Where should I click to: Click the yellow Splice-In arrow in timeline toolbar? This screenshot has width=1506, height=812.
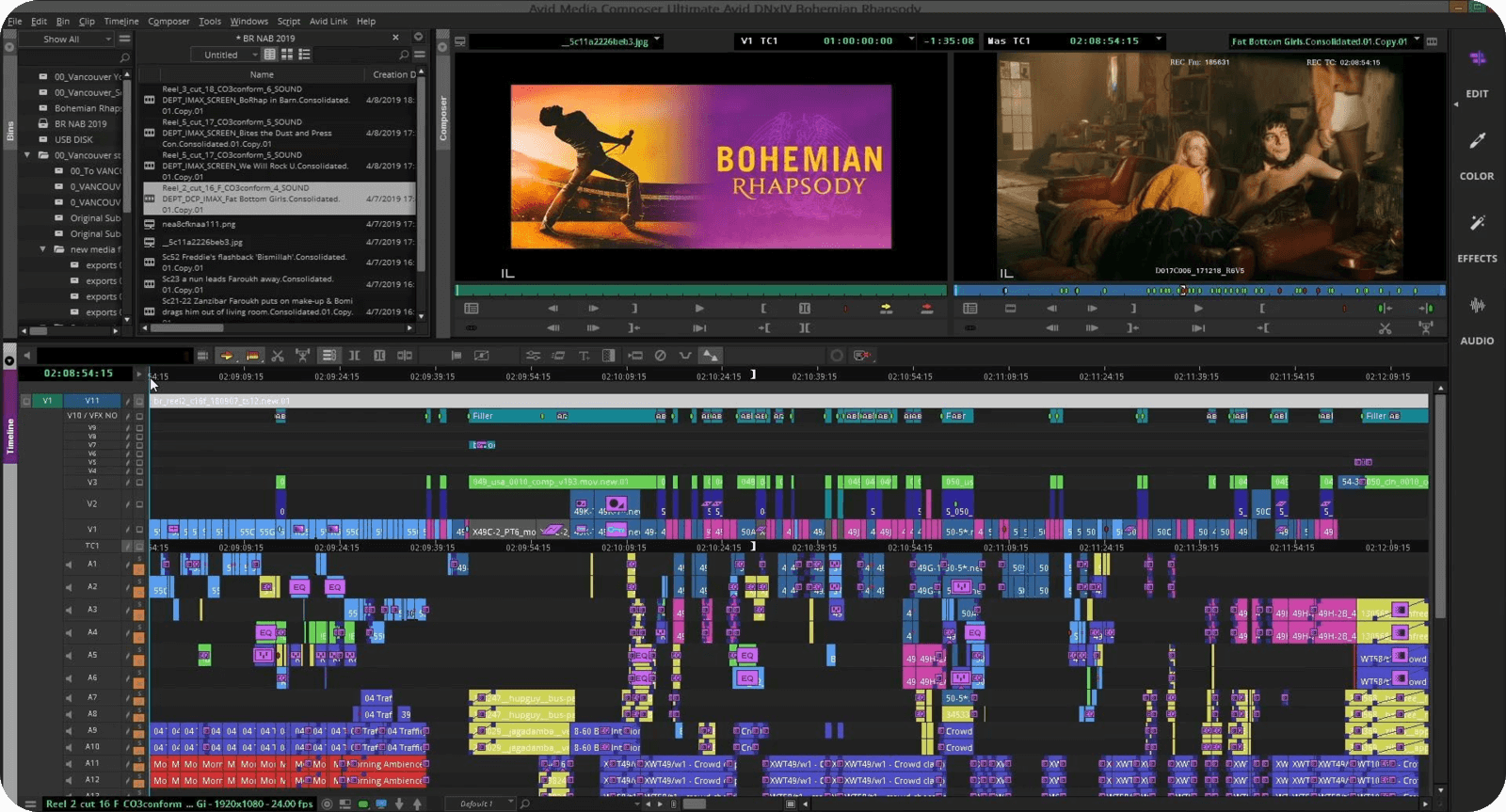coord(226,356)
